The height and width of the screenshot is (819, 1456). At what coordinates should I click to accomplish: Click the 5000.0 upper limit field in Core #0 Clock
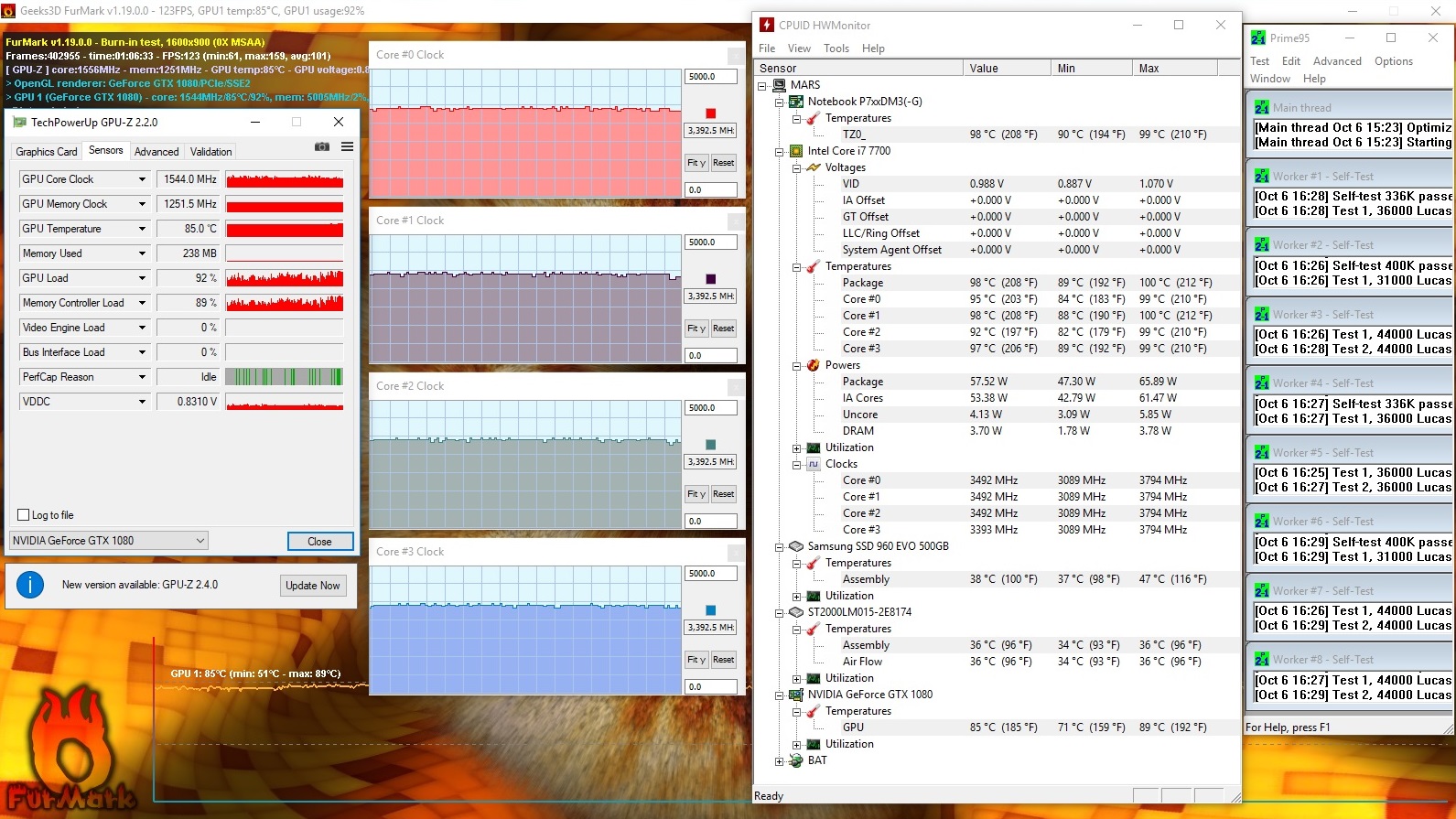pos(710,77)
